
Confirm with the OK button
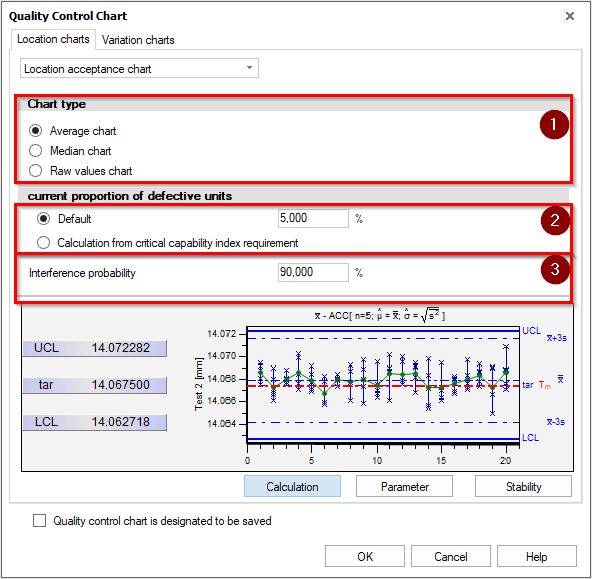pos(365,556)
